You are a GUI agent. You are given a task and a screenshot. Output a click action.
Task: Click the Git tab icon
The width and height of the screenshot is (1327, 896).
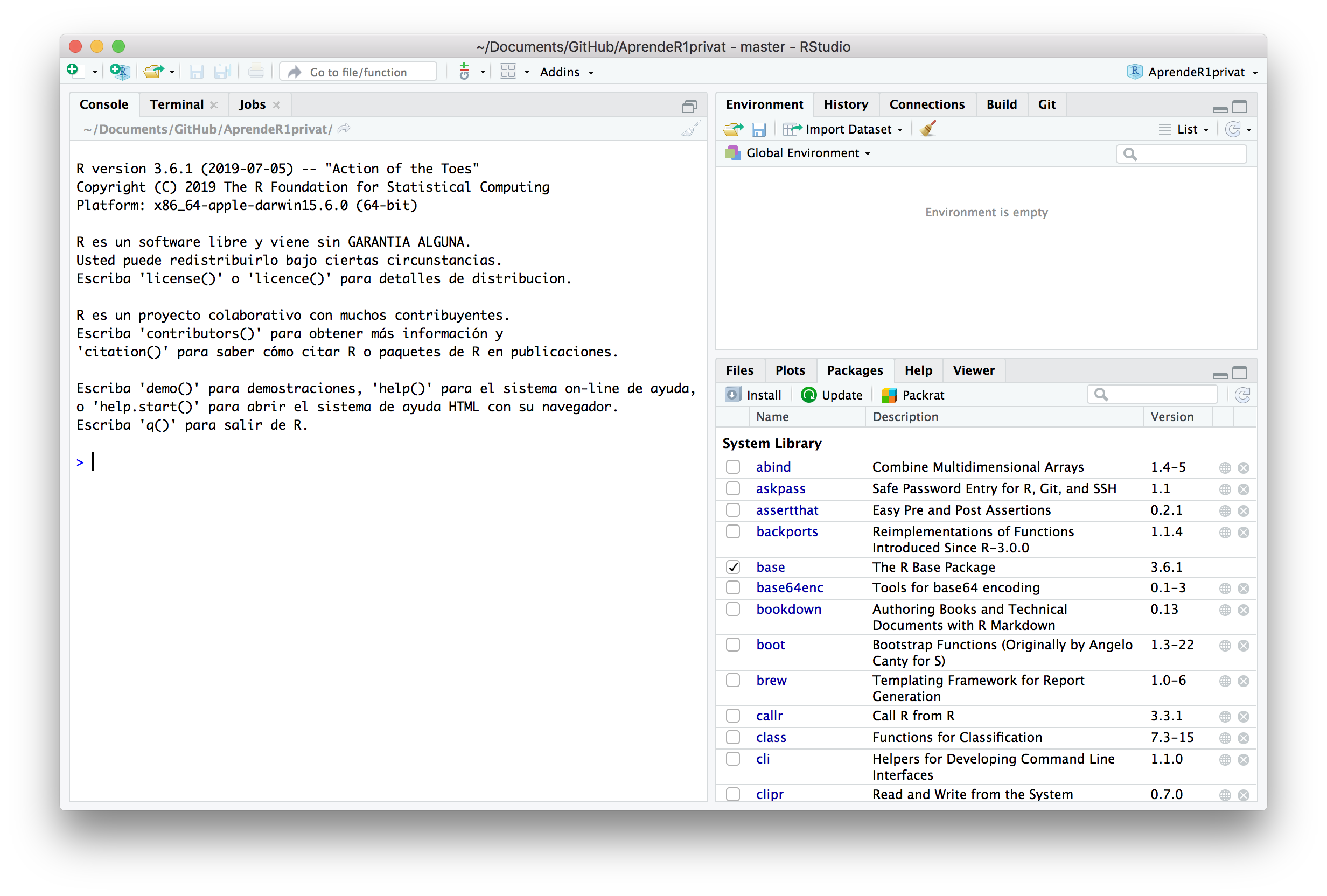click(1046, 103)
